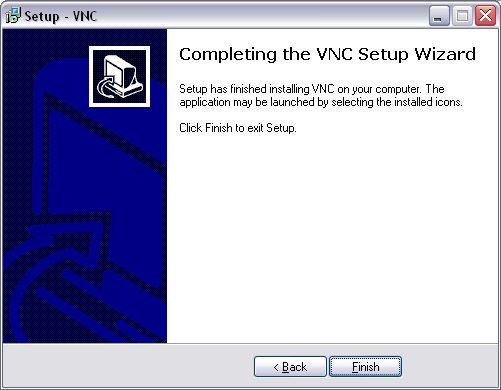Screen dimensions: 501x390
Task: Click the "Setup - VNC" title text
Action: click(x=61, y=16)
